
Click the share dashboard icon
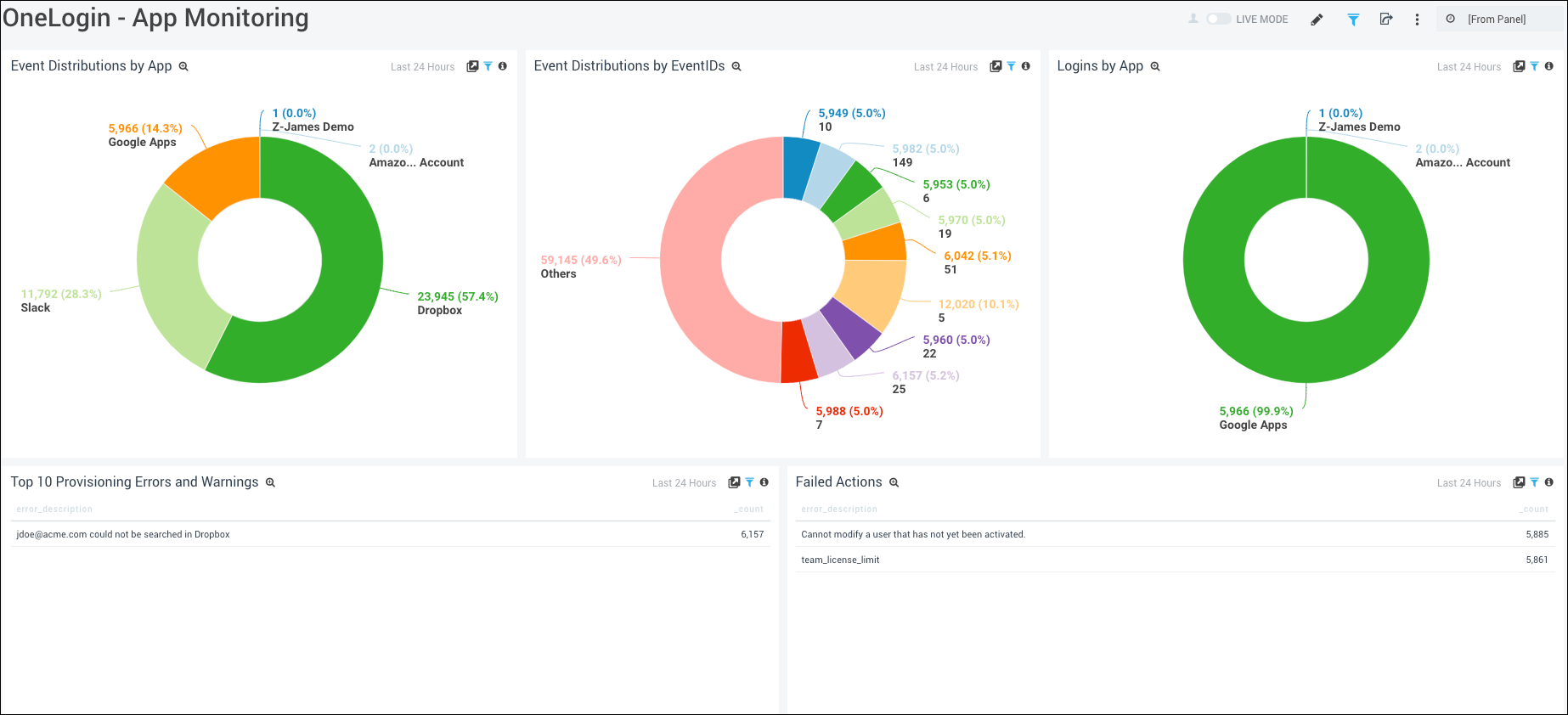coord(1386,20)
